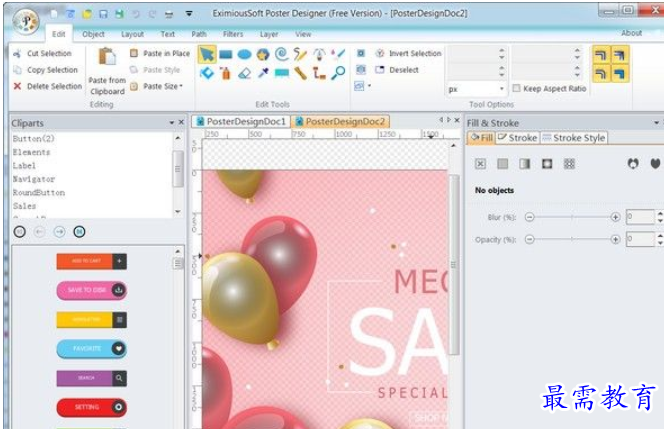Switch to the Stroke tab
The height and width of the screenshot is (429, 664).
click(x=517, y=138)
